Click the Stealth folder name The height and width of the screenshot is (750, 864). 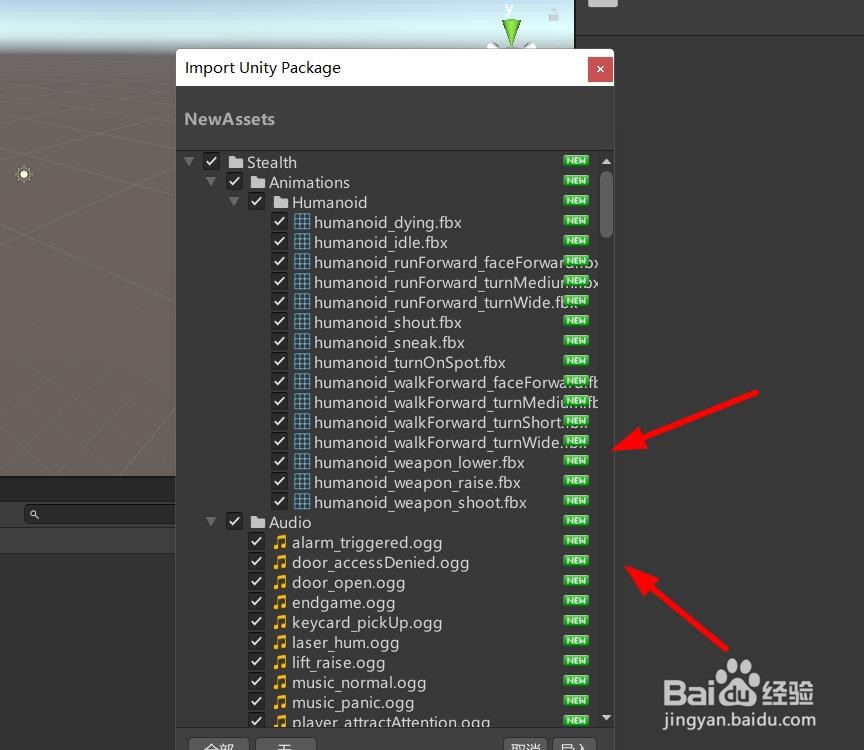272,163
